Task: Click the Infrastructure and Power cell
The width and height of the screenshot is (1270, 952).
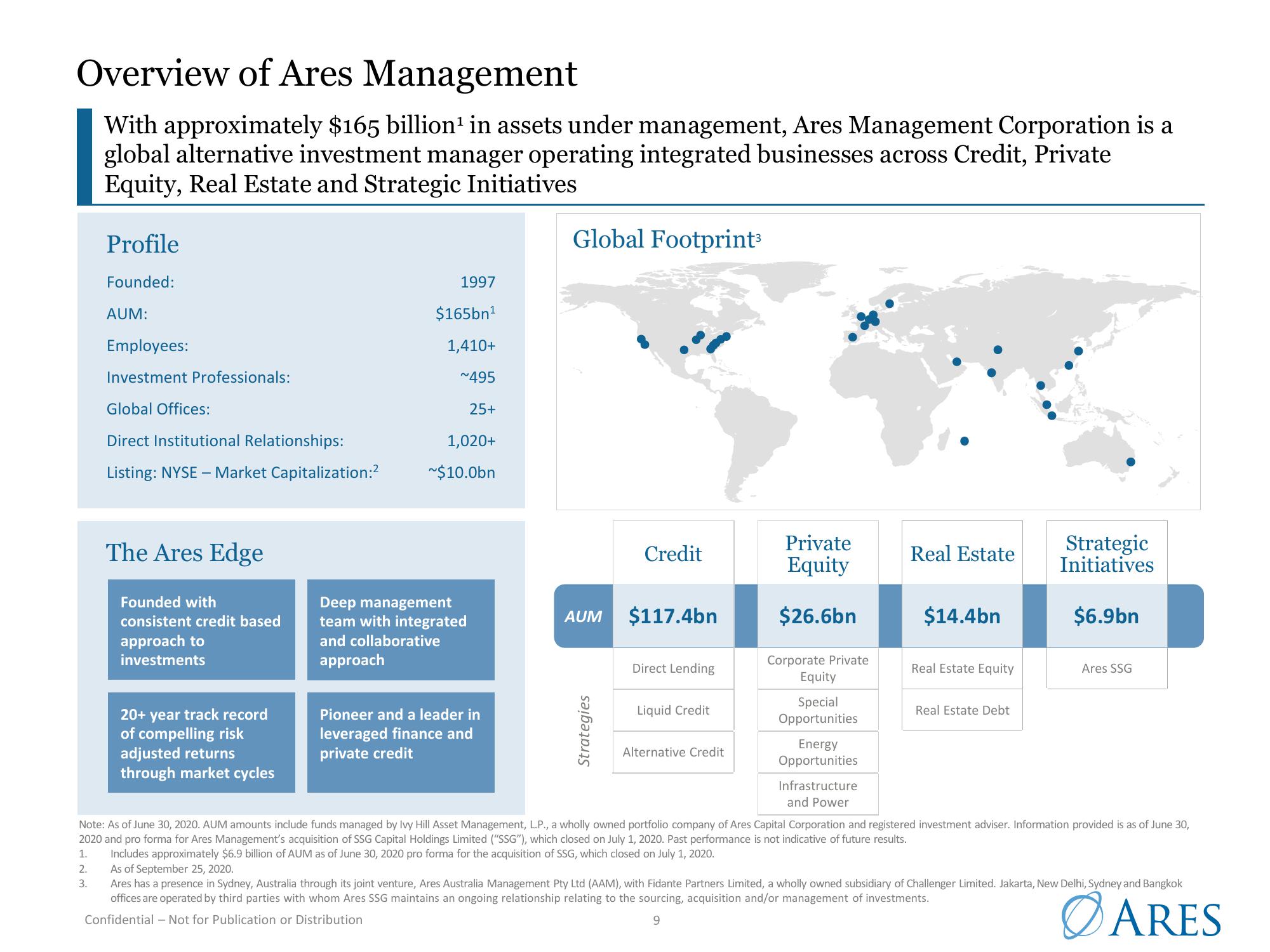Action: pyautogui.click(x=818, y=794)
